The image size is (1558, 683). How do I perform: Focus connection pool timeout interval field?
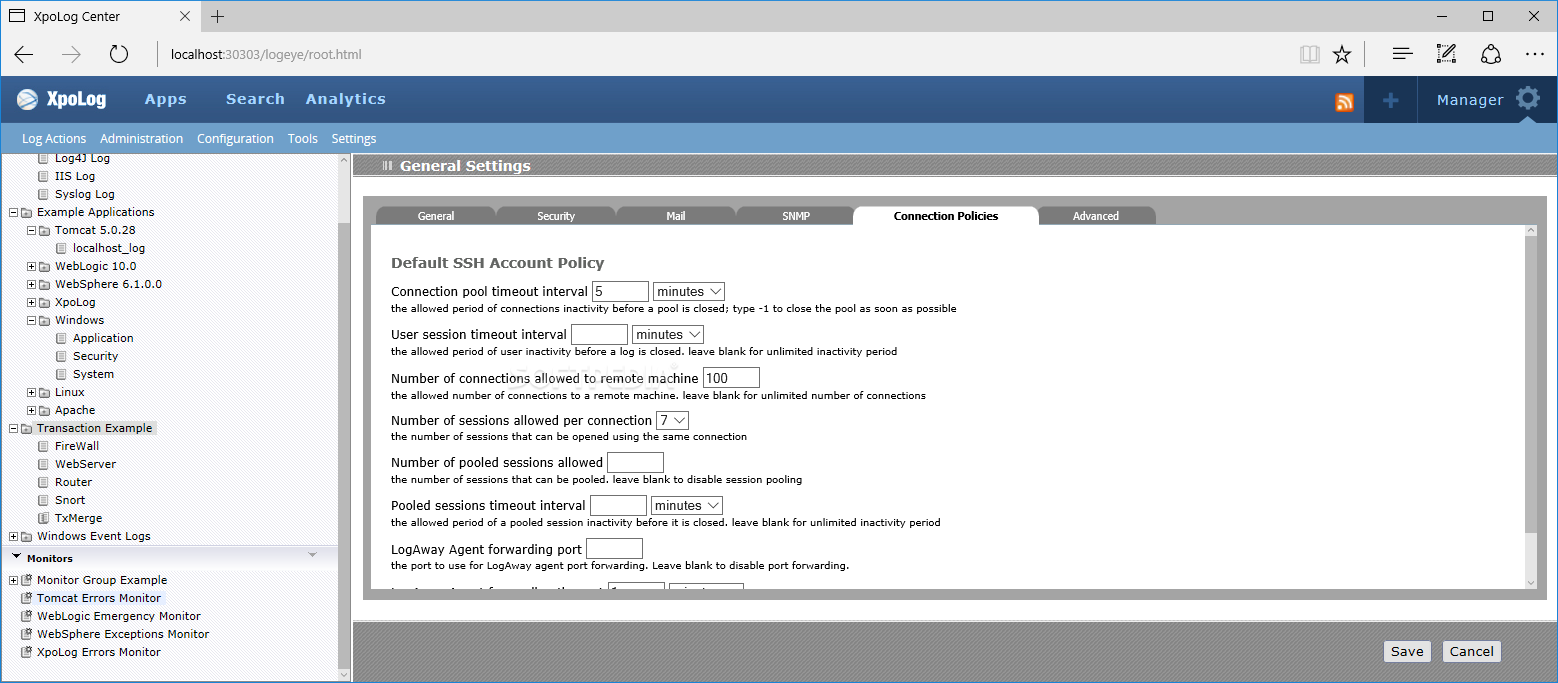click(621, 292)
